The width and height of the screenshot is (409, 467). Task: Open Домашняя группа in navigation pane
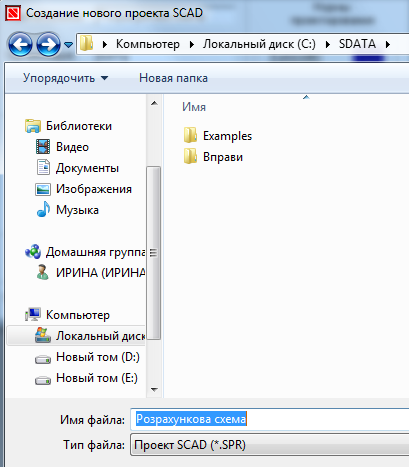point(95,252)
